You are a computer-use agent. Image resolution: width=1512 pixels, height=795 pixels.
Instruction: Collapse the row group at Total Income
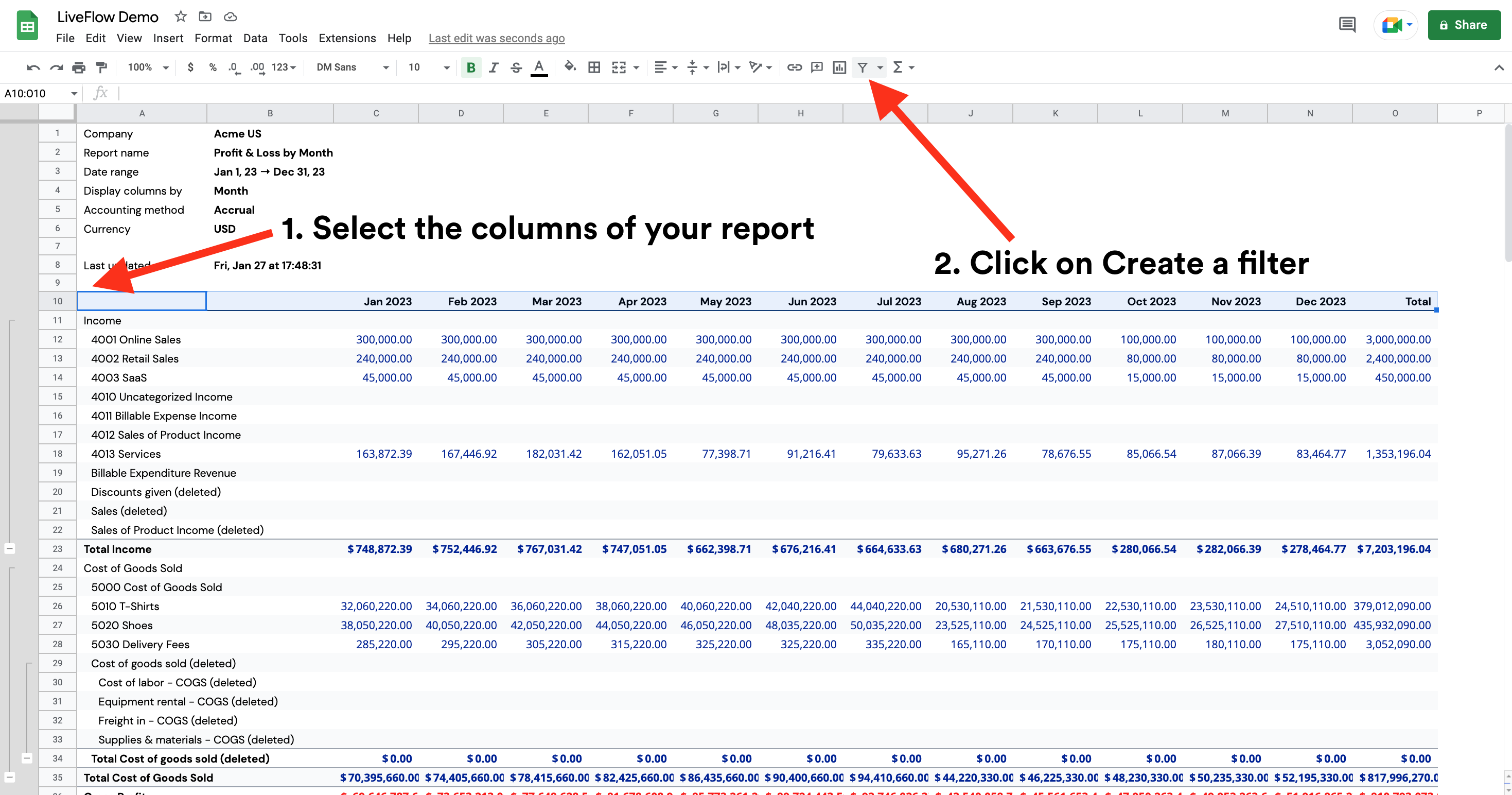pyautogui.click(x=9, y=549)
